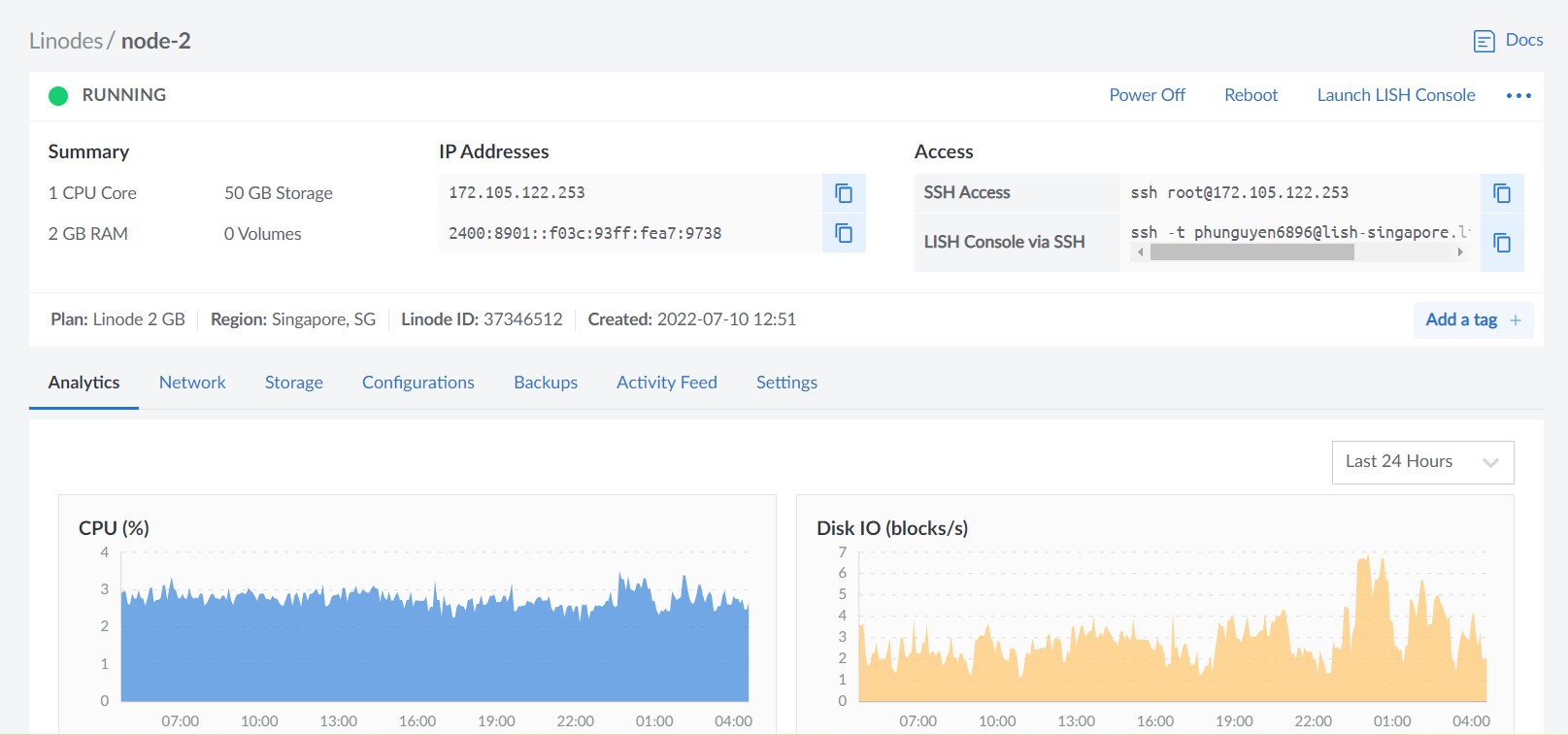Image resolution: width=1568 pixels, height=735 pixels.
Task: Switch to the Network tab
Action: click(x=192, y=383)
